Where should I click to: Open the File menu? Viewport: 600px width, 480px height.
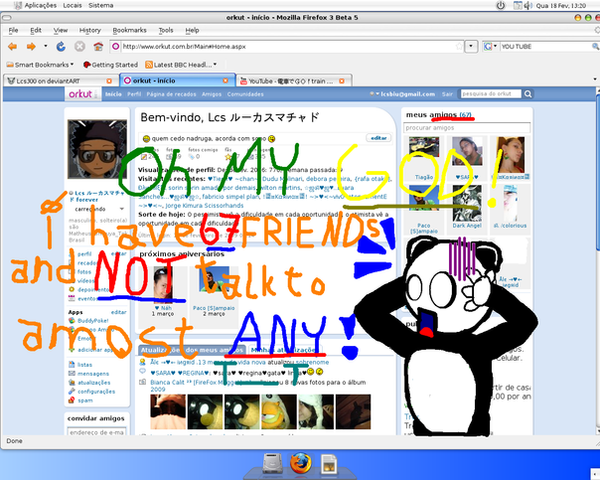click(x=13, y=30)
